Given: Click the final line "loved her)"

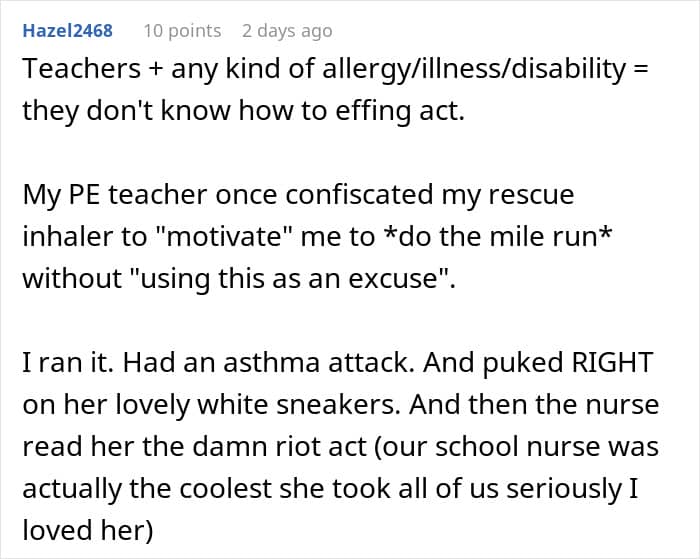Looking at the screenshot, I should click(x=87, y=530).
